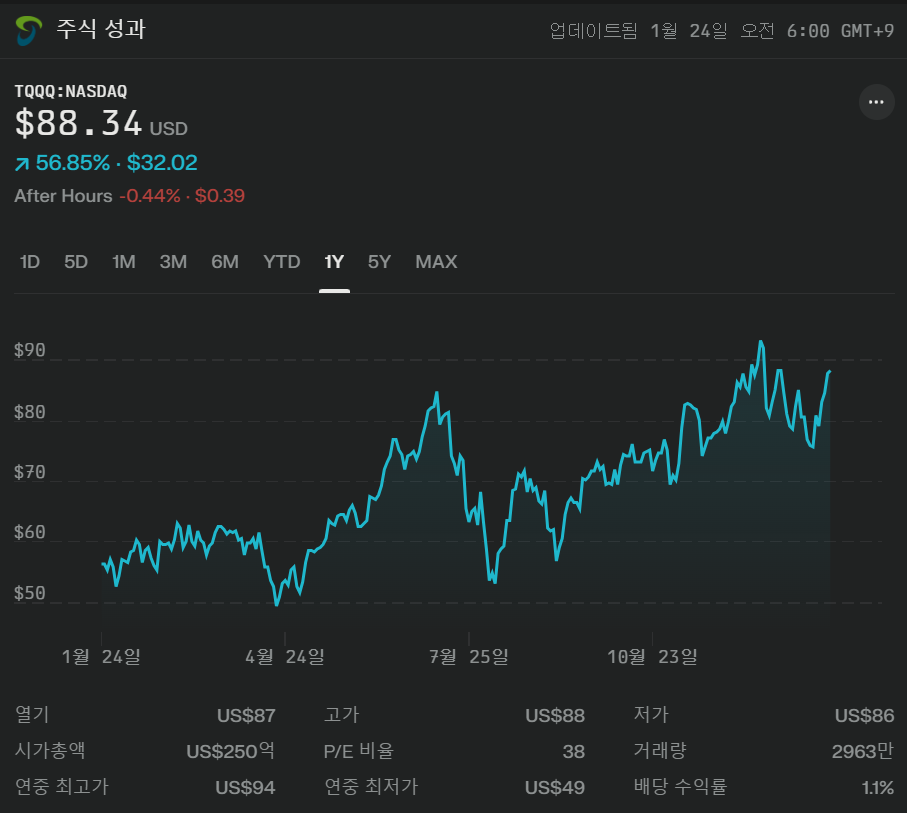Image resolution: width=907 pixels, height=813 pixels.
Task: Click the 10월 23일 x-axis date
Action: 652,657
